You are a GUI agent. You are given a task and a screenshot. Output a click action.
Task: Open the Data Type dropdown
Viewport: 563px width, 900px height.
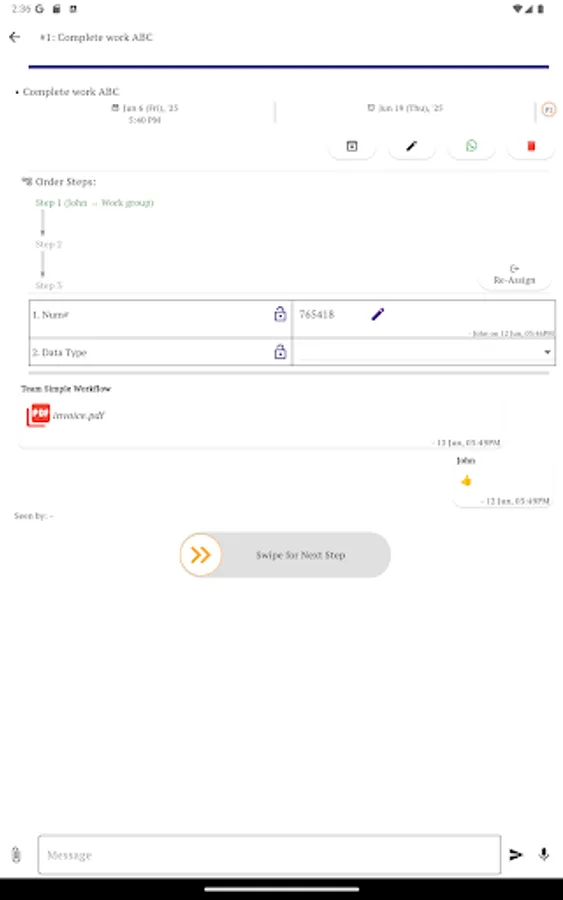coord(425,352)
